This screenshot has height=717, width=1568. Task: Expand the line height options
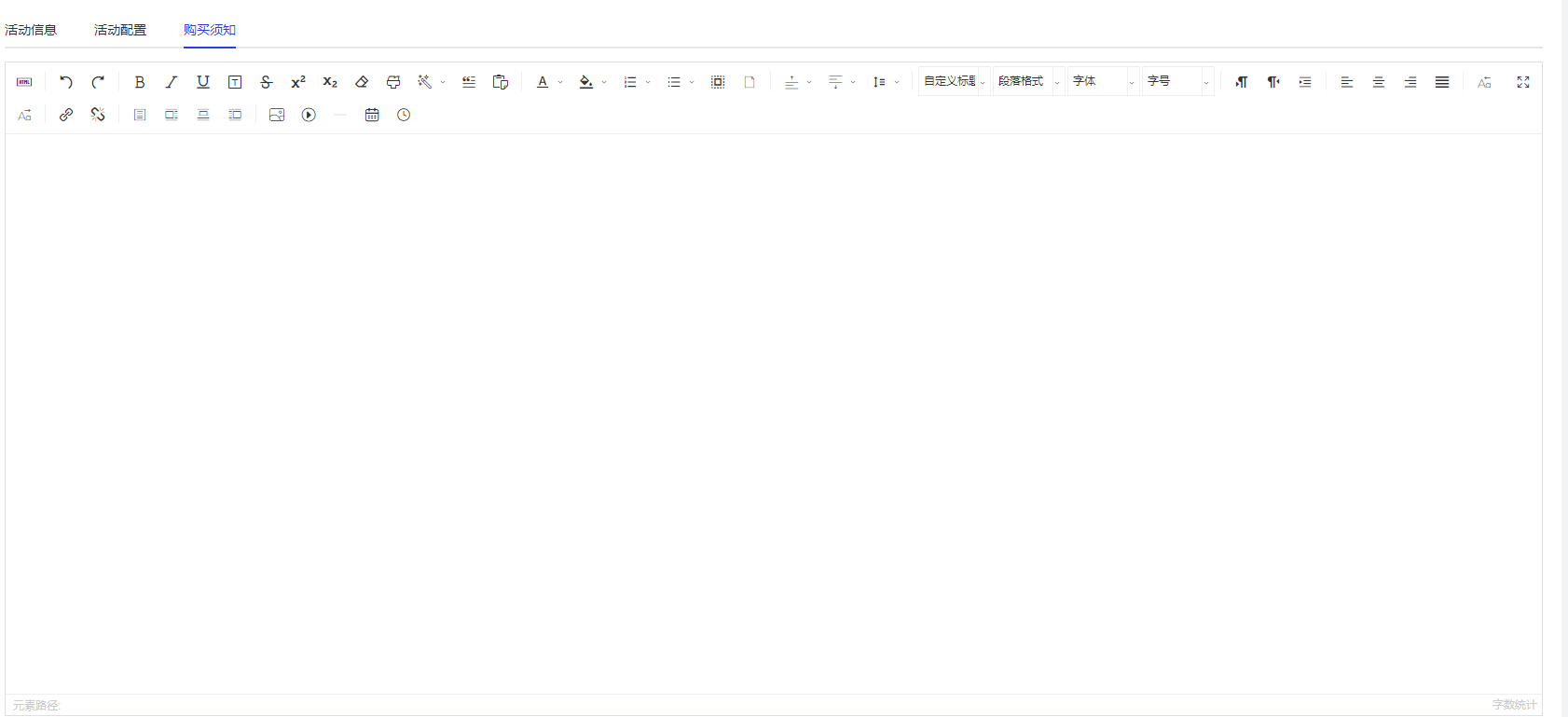[897, 82]
